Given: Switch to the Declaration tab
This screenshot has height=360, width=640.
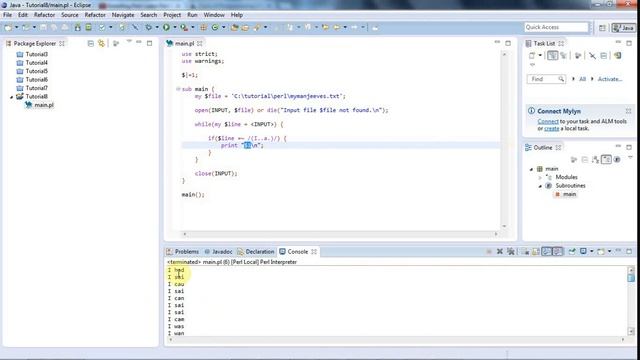Looking at the screenshot, I should point(256,251).
